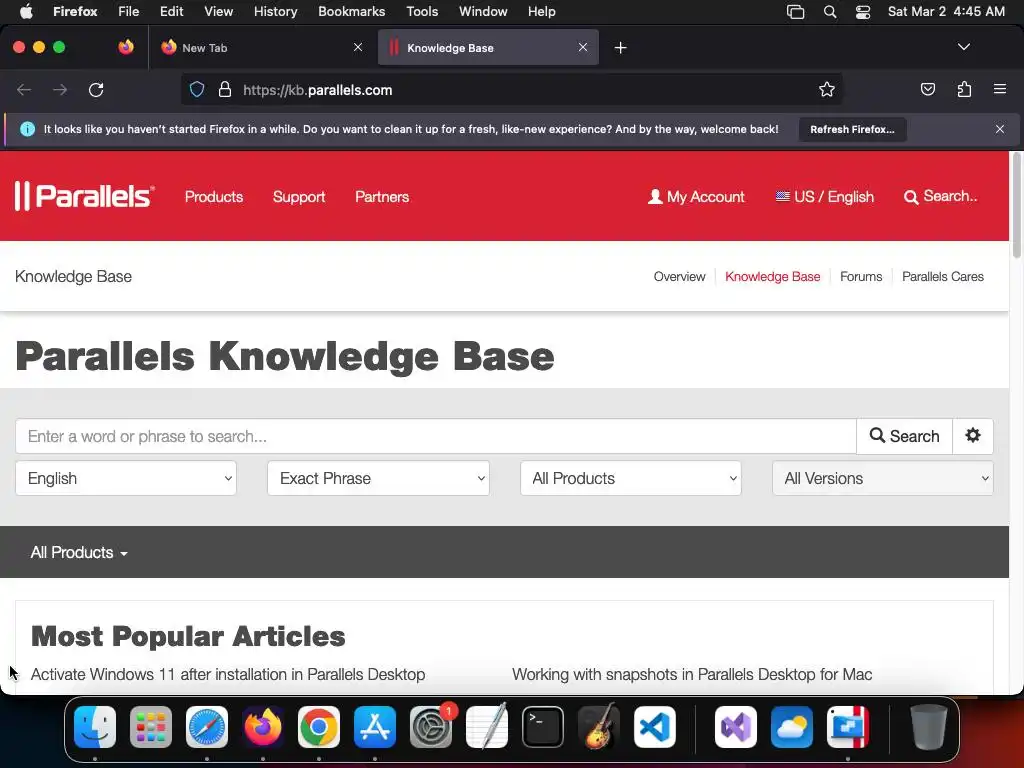Switch to the New Tab tab
Screen dimensions: 1024x768
coord(261,47)
